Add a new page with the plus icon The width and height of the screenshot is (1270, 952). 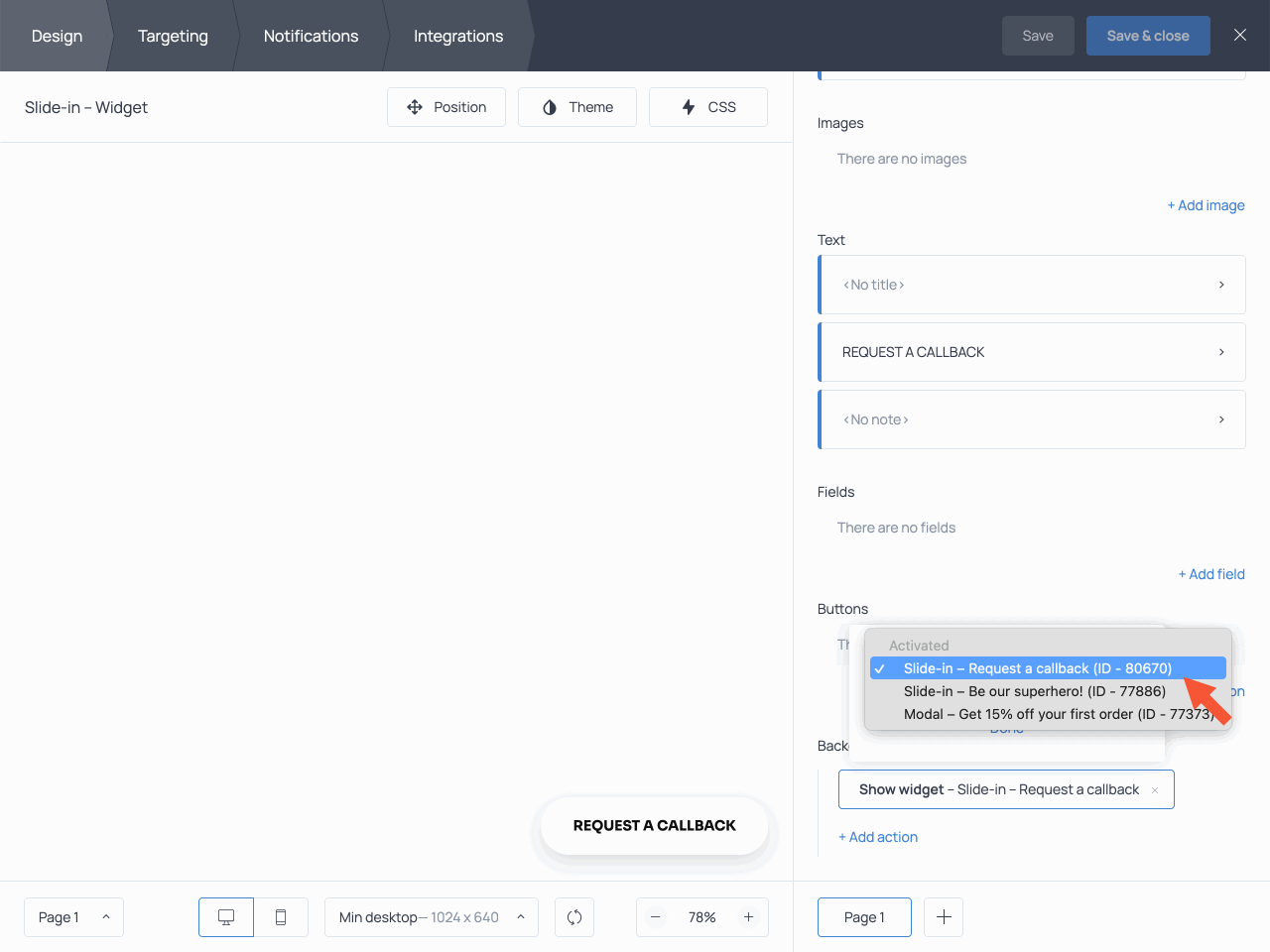coord(943,917)
